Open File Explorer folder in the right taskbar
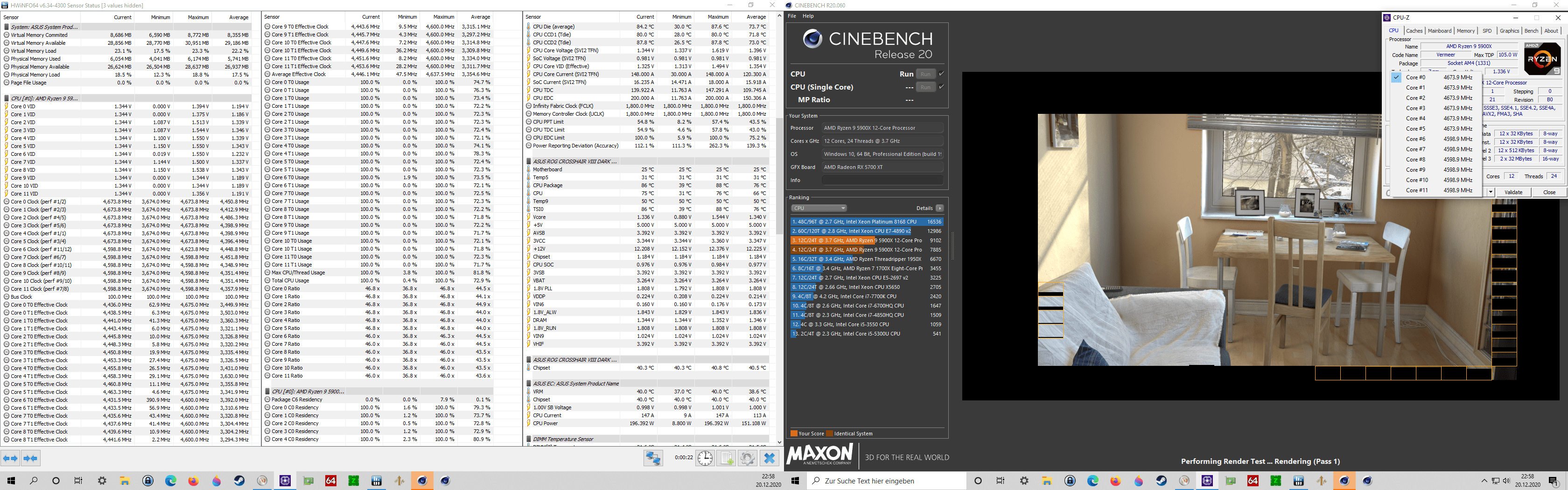 [x=1047, y=481]
